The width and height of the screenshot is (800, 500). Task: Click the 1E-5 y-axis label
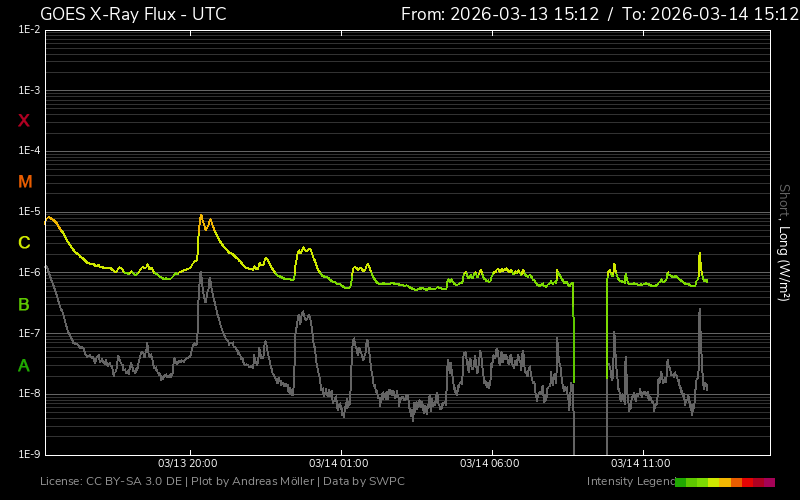click(29, 211)
